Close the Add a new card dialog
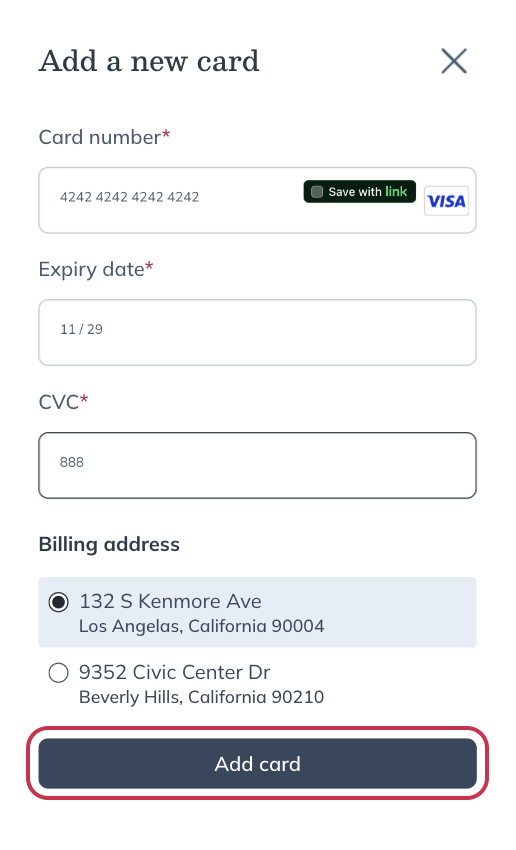 click(x=454, y=61)
